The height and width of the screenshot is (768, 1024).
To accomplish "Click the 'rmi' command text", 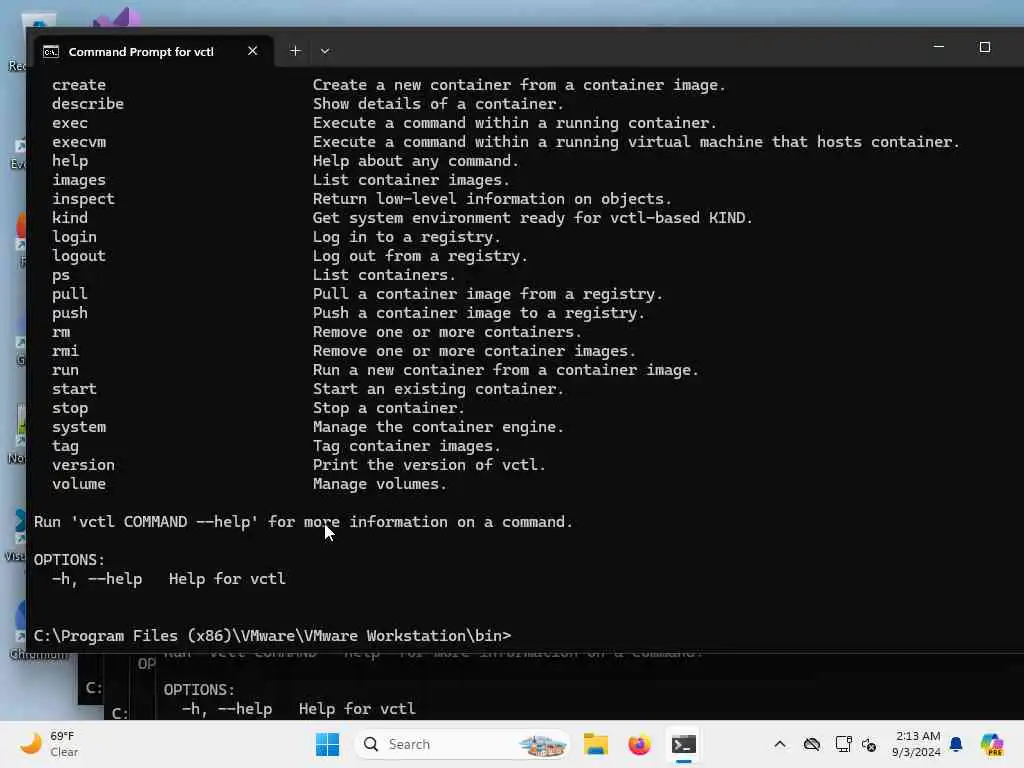I will [65, 351].
